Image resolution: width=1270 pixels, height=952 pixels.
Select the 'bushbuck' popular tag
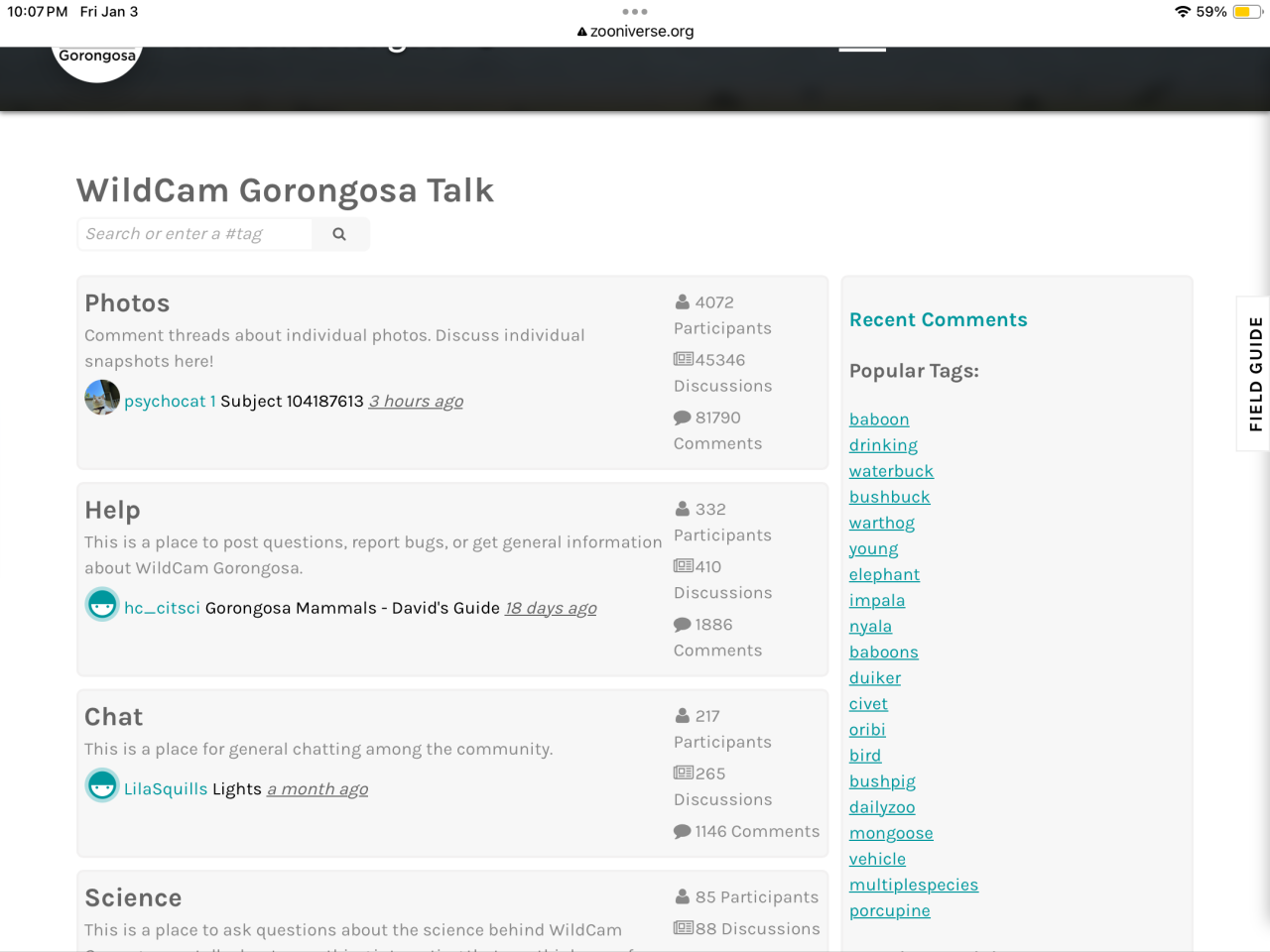[x=889, y=497]
